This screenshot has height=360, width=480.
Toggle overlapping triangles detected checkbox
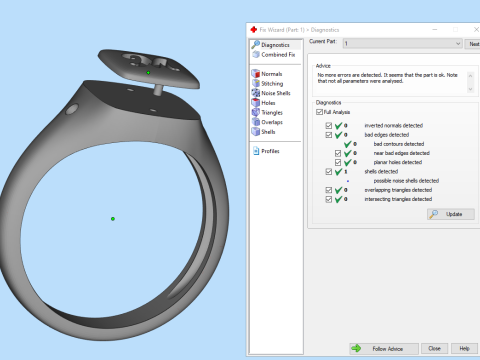click(329, 190)
